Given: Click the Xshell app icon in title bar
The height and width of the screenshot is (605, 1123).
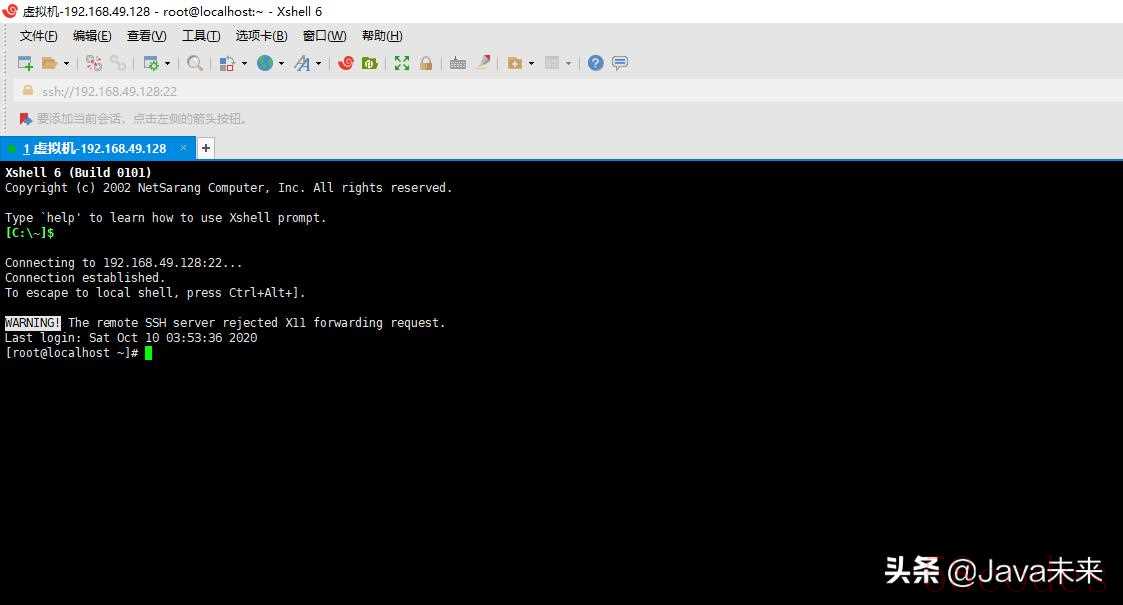Looking at the screenshot, I should click(10, 11).
